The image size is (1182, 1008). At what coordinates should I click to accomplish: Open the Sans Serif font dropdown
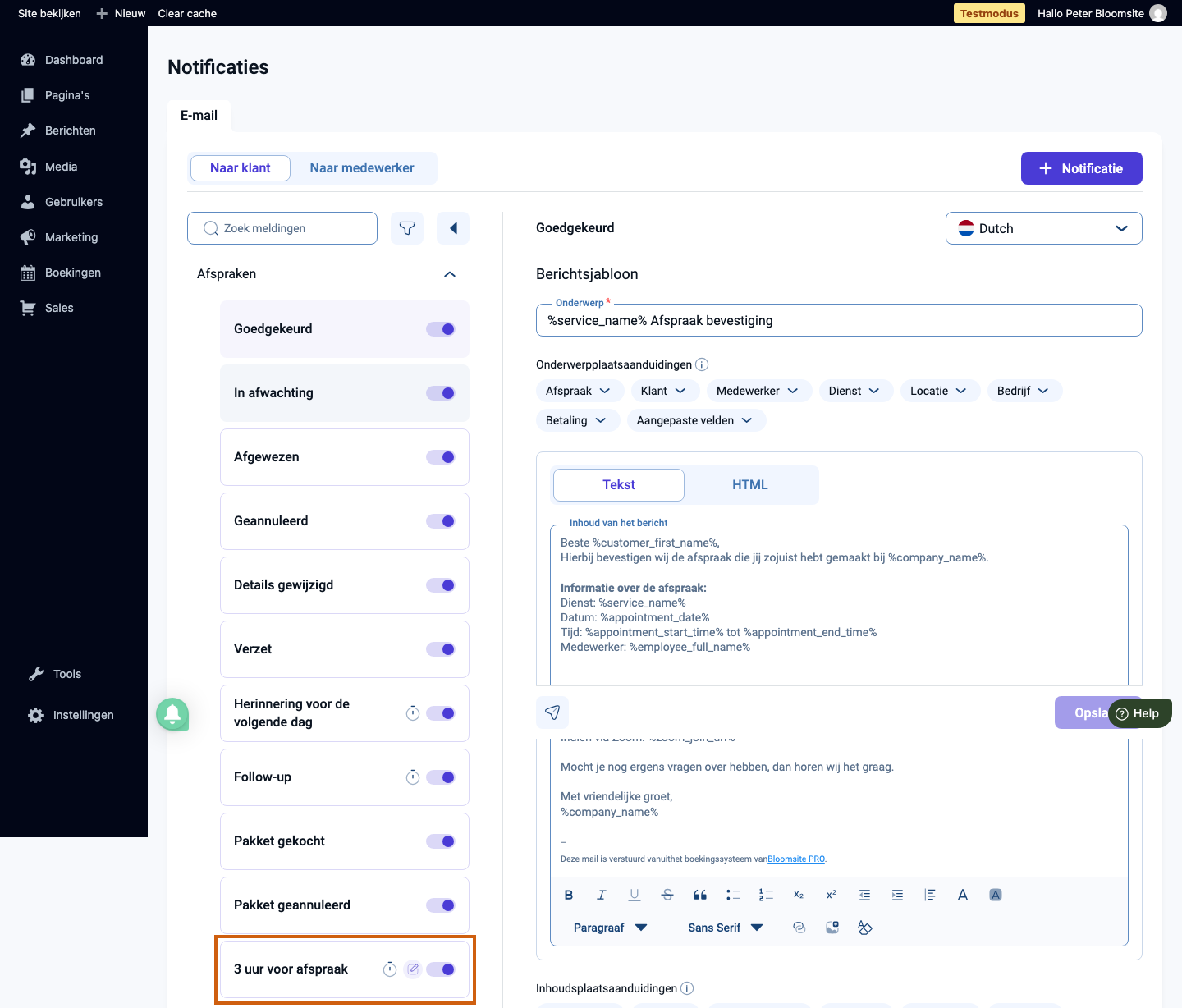tap(726, 928)
